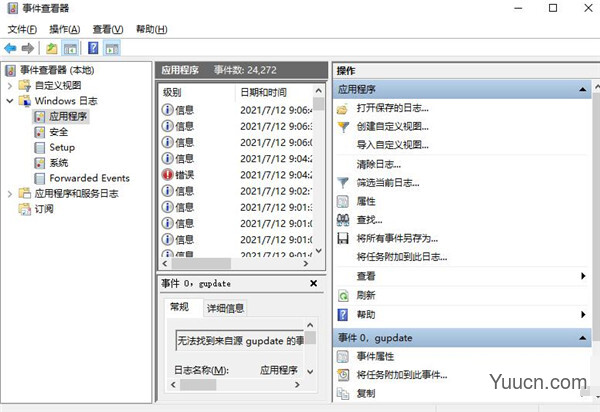The height and width of the screenshot is (412, 600).
Task: Click the 级别 column header
Action: tap(197, 92)
